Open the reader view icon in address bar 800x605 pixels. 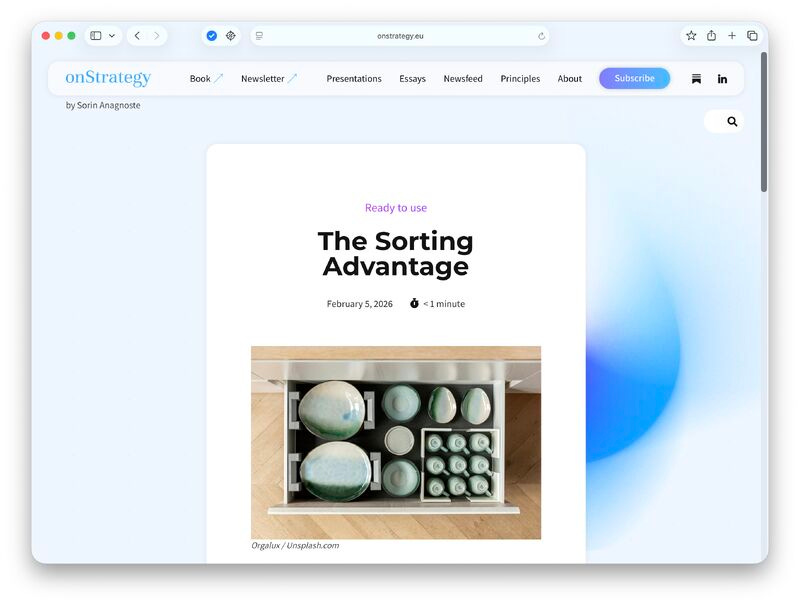click(x=259, y=36)
